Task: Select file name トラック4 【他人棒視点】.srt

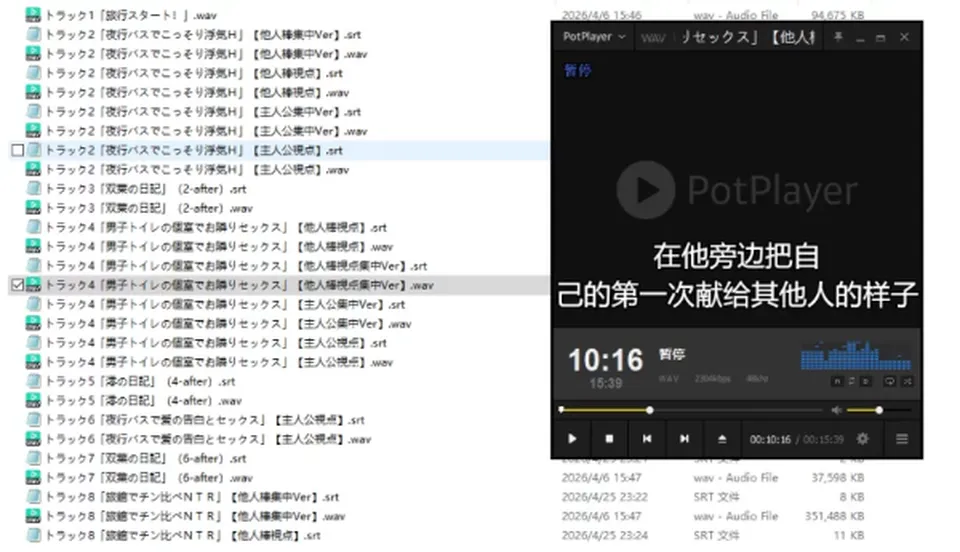Action: point(216,228)
